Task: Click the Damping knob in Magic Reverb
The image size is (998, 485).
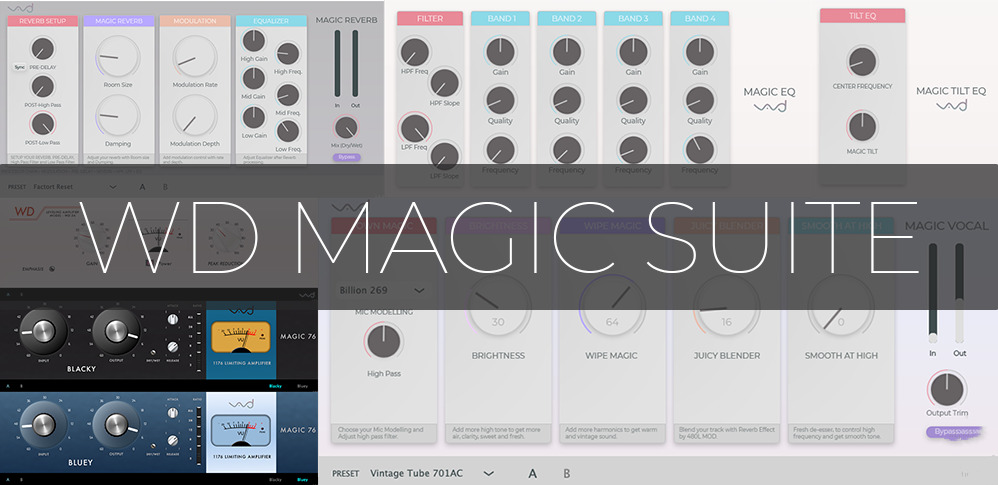Action: (118, 116)
